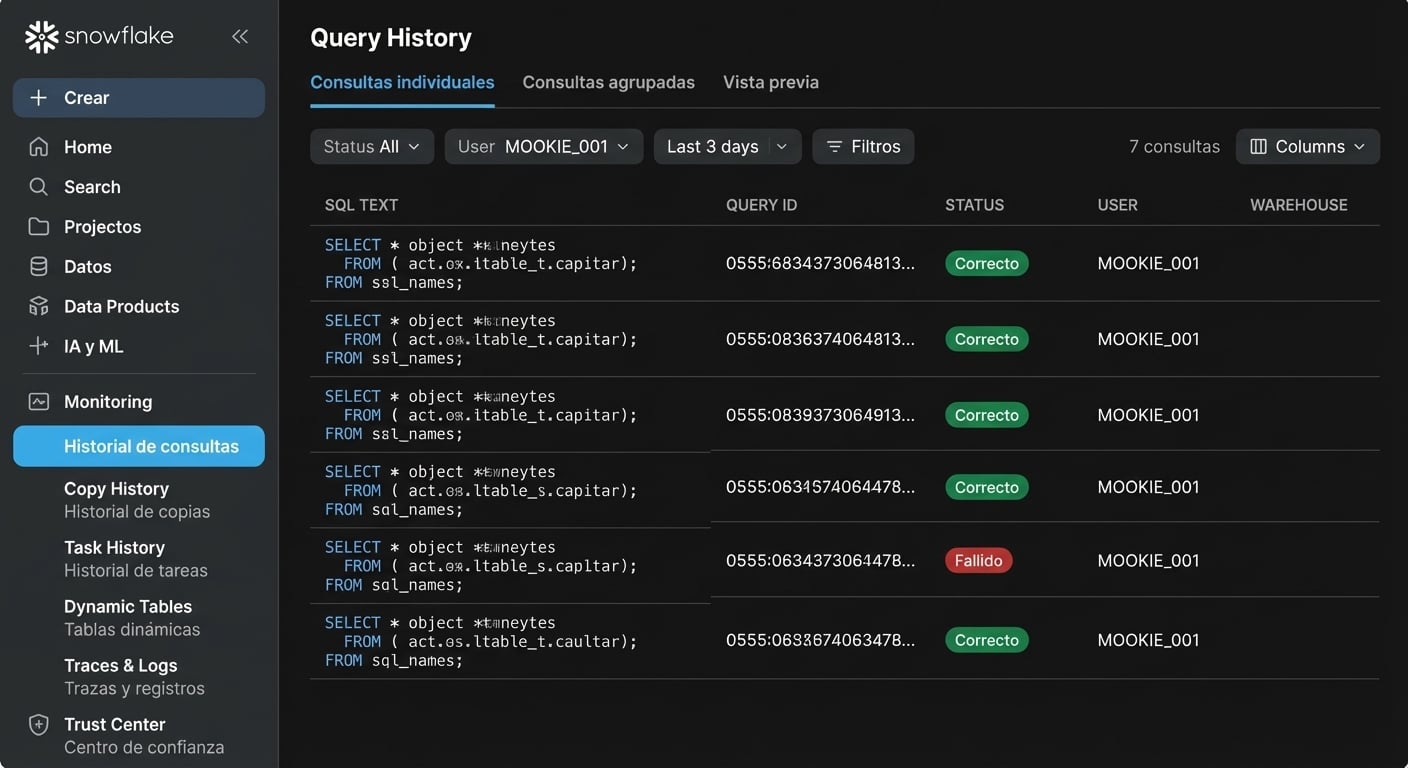Open Last 3 days dropdown
The height and width of the screenshot is (768, 1408).
point(728,147)
